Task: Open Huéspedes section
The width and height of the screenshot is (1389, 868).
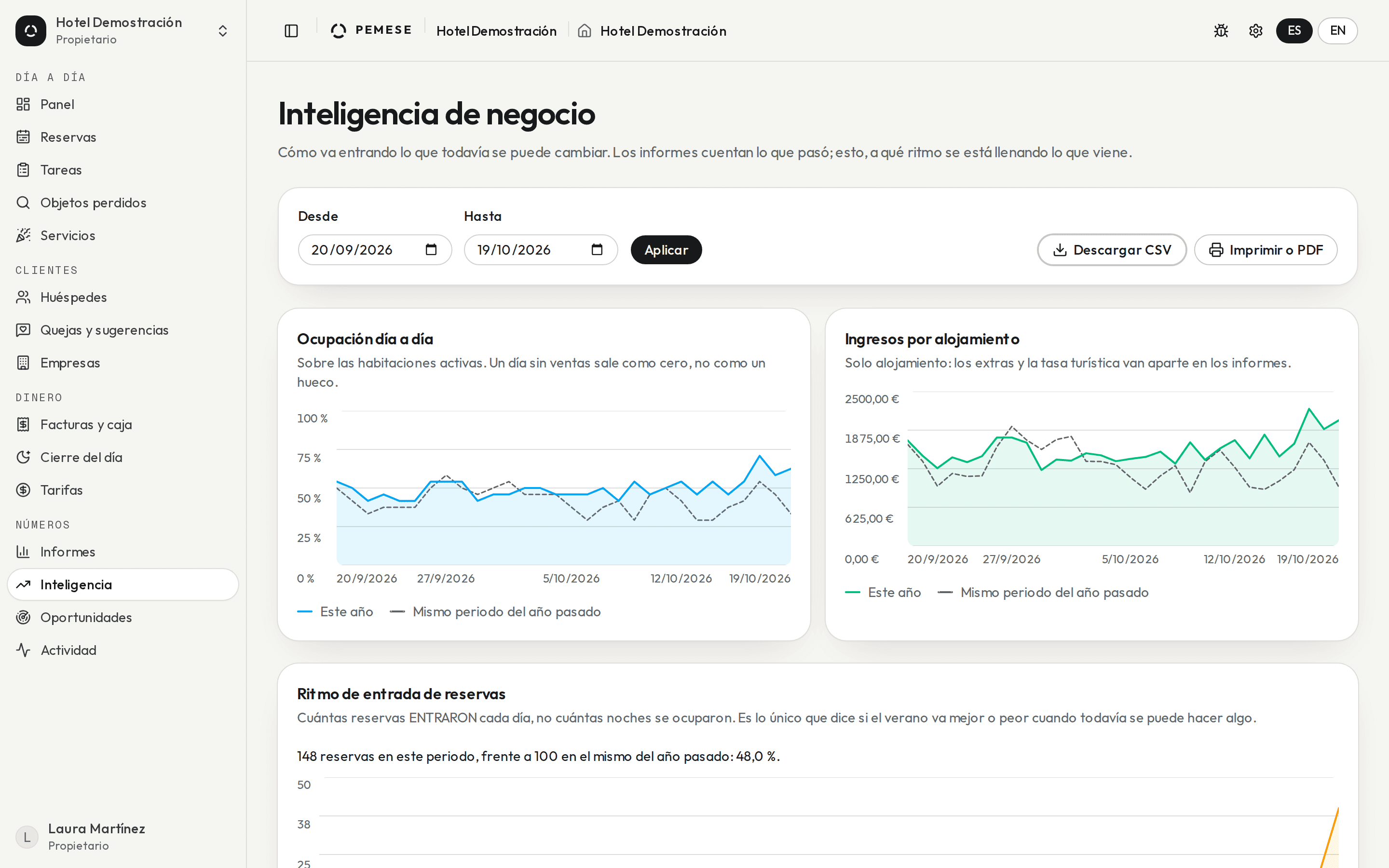Action: [123, 298]
